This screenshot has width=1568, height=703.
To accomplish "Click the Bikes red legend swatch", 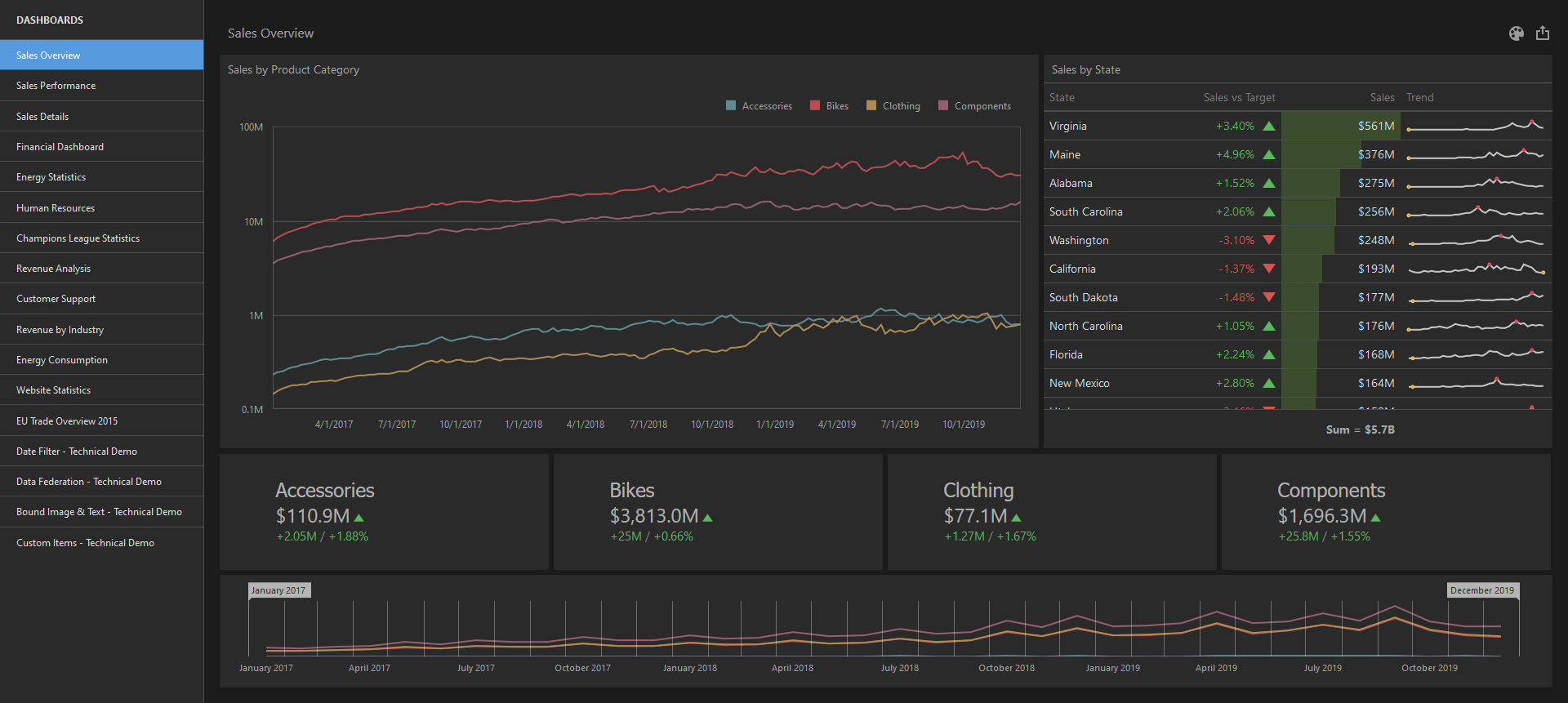I will click(814, 105).
